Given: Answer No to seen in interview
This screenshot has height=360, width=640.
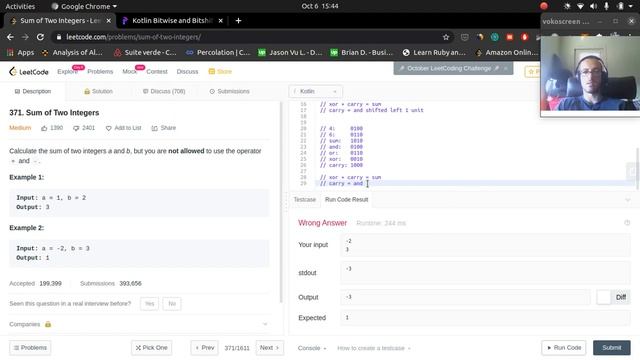Looking at the screenshot, I should [x=172, y=304].
